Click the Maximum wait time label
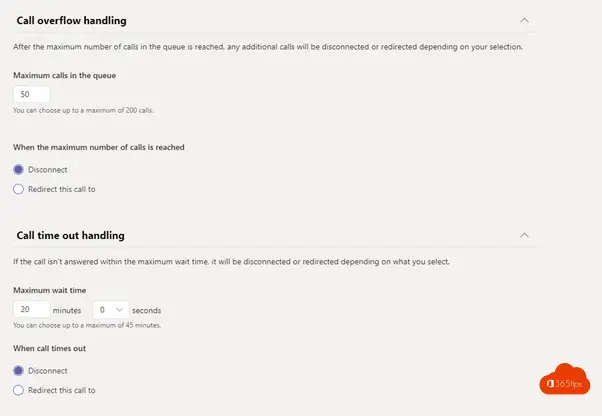This screenshot has height=416, width=602. pyautogui.click(x=50, y=291)
